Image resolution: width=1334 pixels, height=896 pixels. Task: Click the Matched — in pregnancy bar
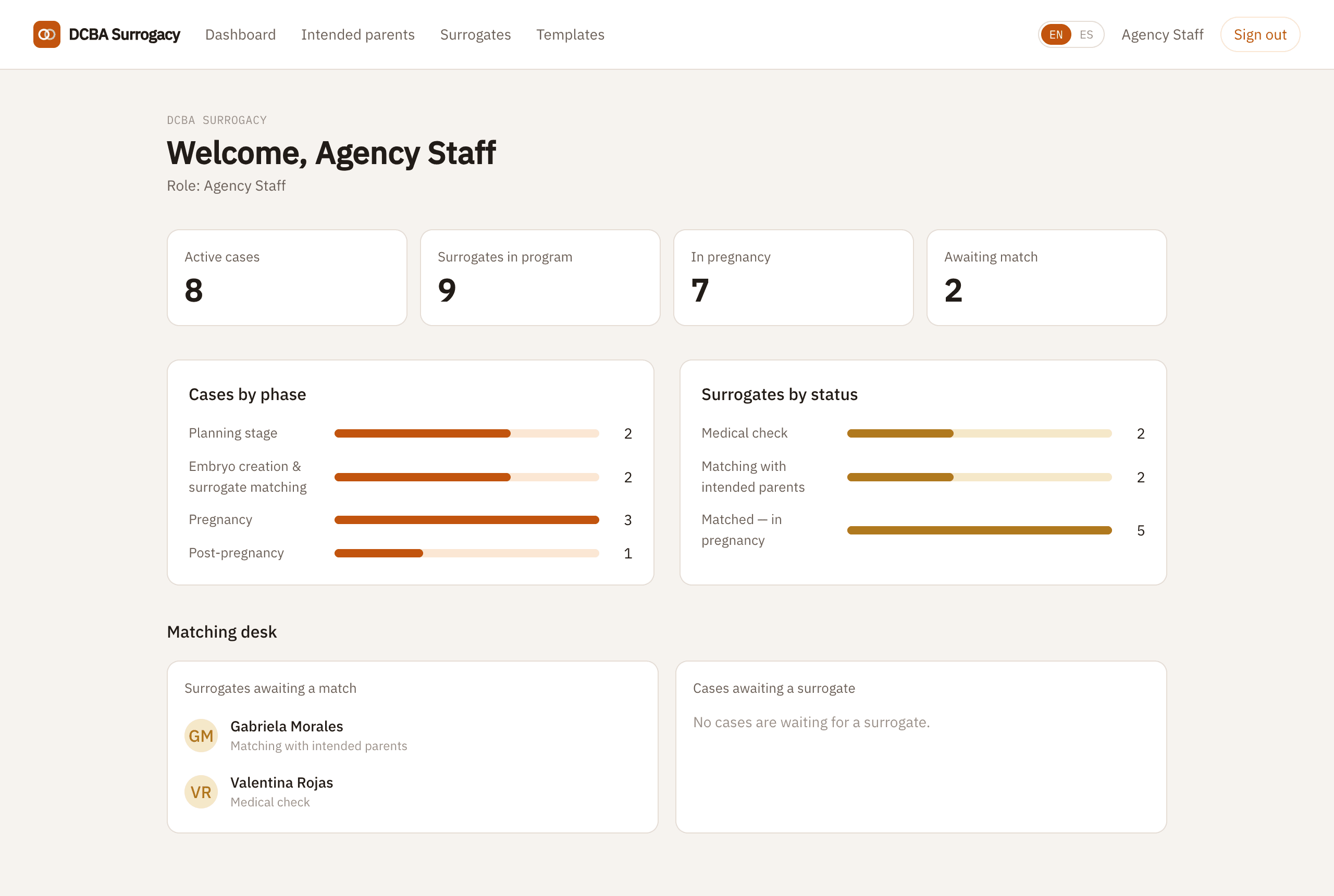click(979, 530)
